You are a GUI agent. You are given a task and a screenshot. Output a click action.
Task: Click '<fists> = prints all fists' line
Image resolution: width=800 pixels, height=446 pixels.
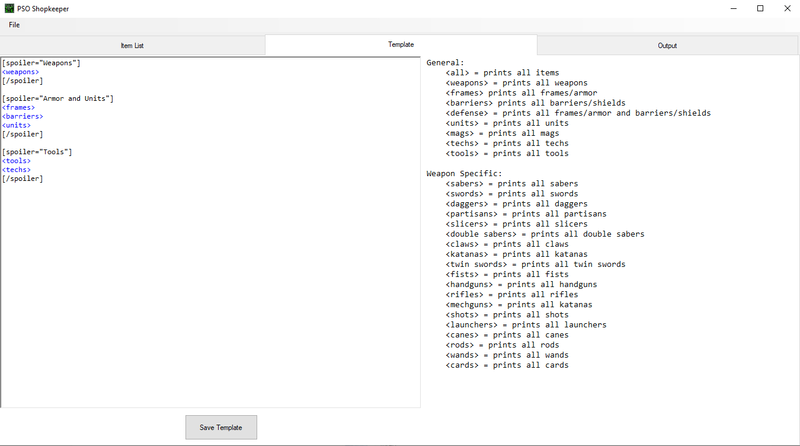click(507, 275)
